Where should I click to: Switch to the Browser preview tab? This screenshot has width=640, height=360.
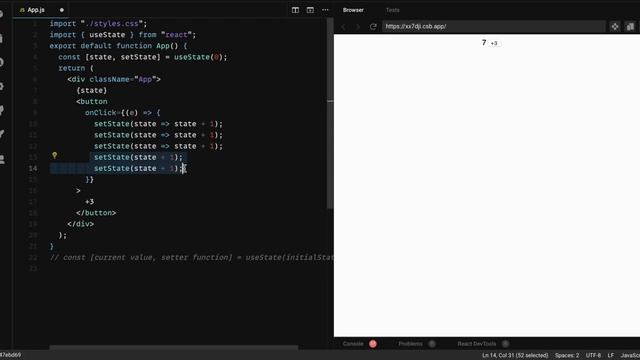[x=353, y=10]
